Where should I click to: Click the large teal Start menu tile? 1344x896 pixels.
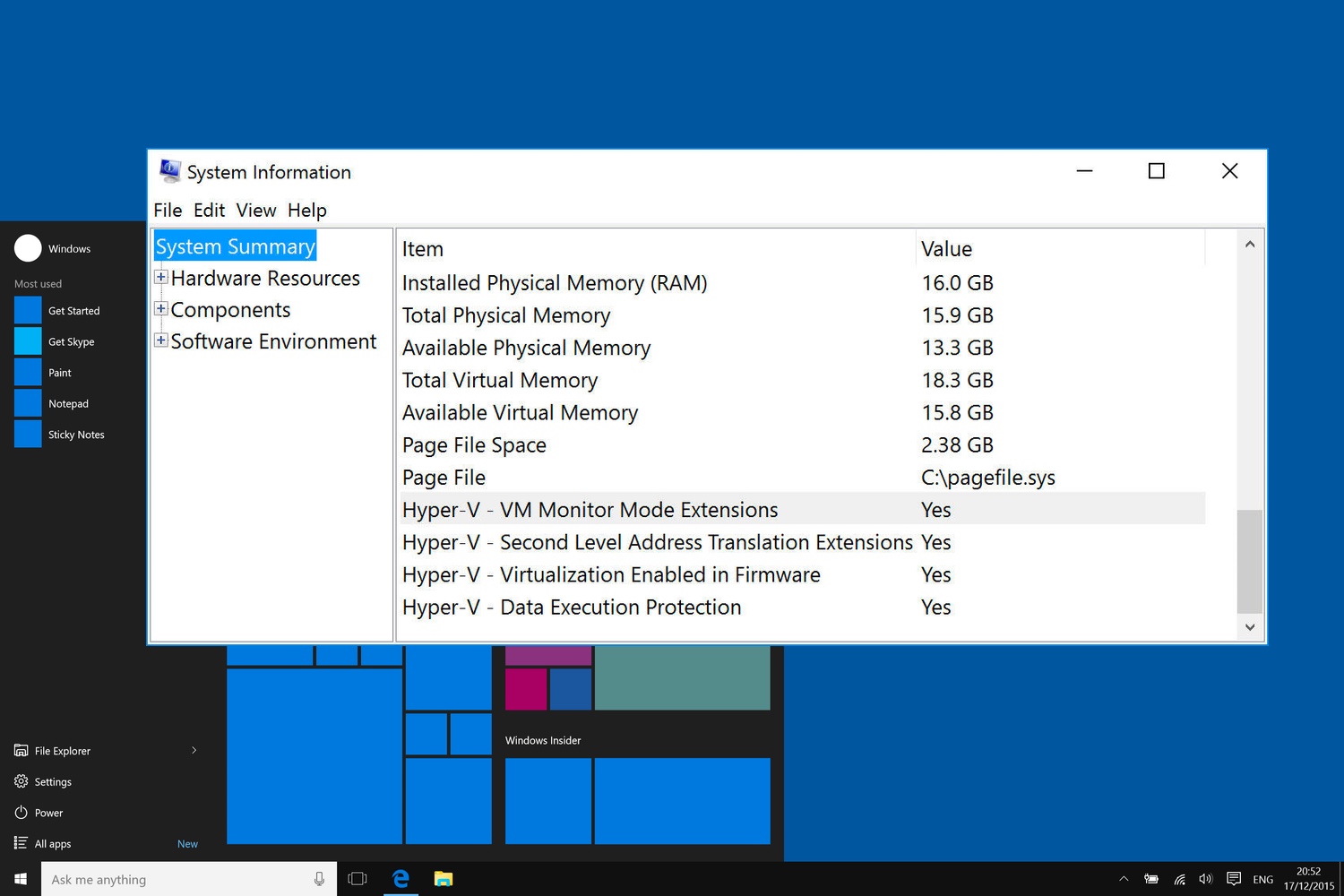[683, 678]
